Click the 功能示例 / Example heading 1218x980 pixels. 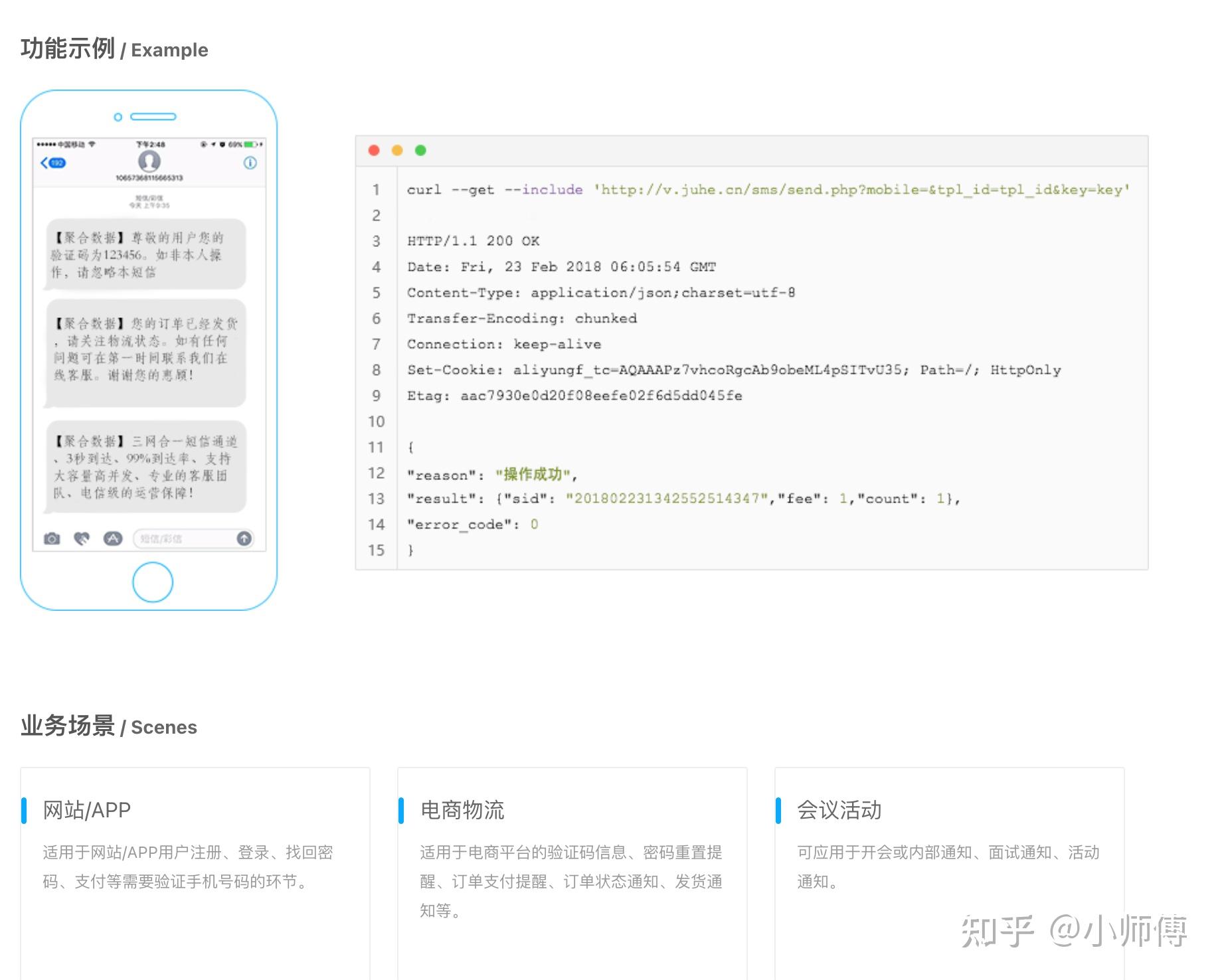(114, 49)
